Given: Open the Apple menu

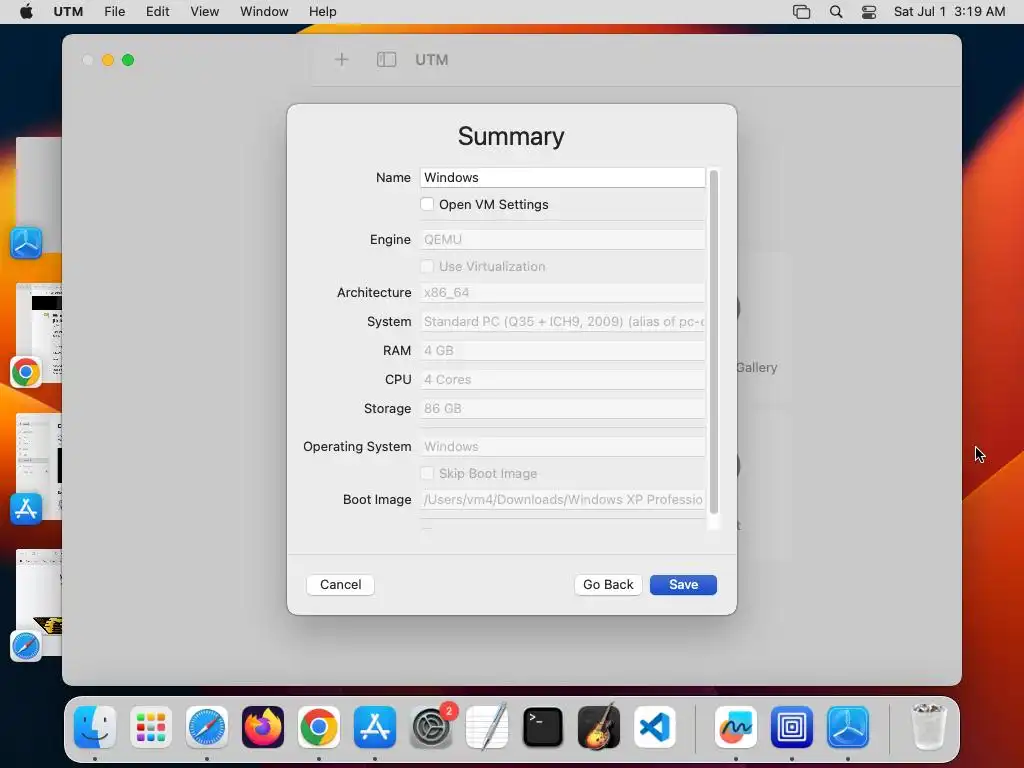Looking at the screenshot, I should pos(26,12).
